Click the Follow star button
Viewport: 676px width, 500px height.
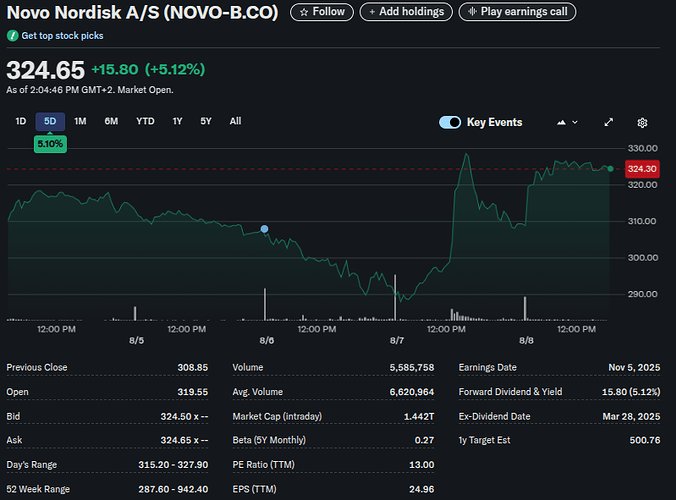tap(322, 12)
